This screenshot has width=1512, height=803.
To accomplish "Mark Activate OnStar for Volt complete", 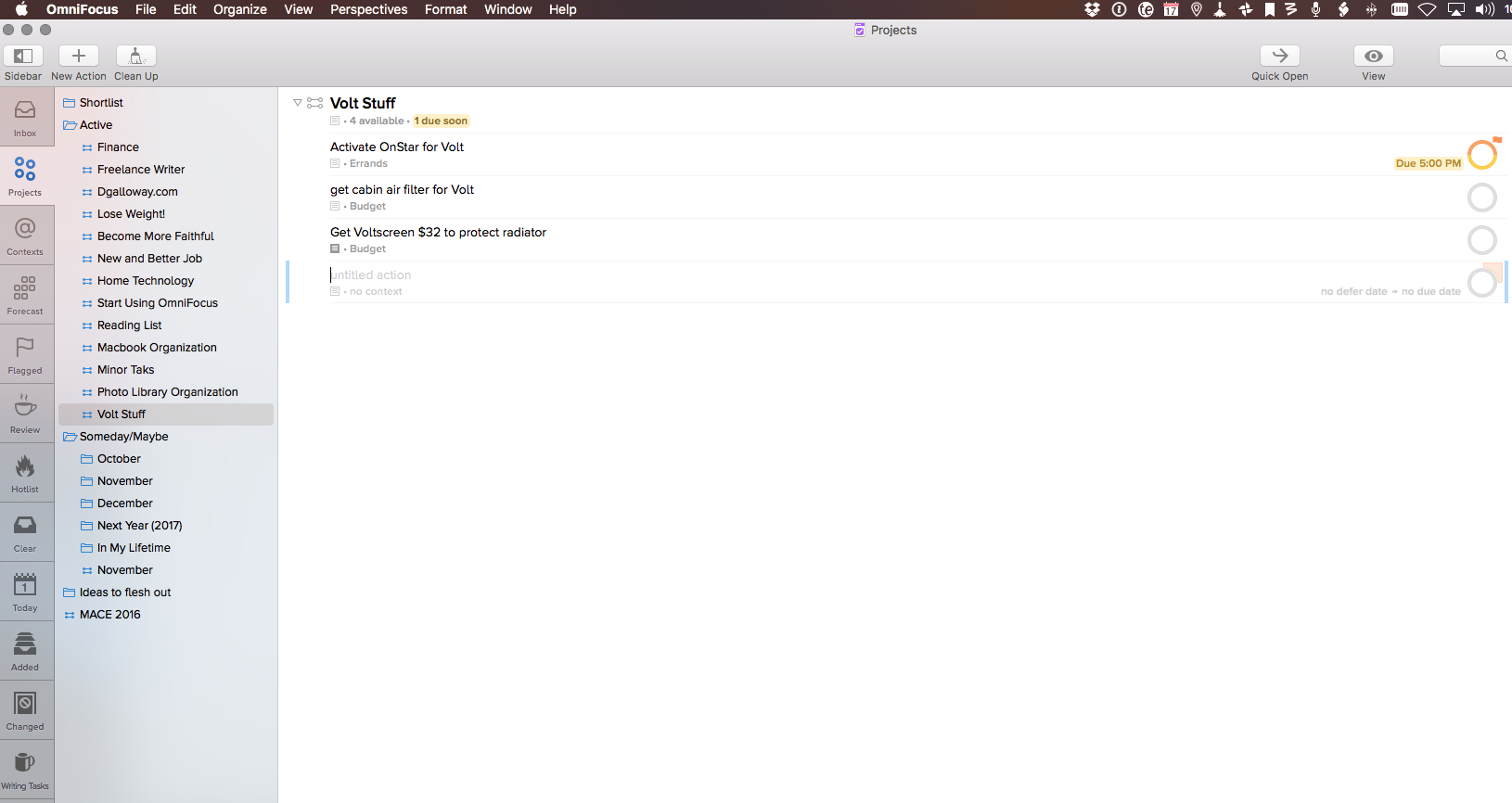I will pyautogui.click(x=1482, y=155).
